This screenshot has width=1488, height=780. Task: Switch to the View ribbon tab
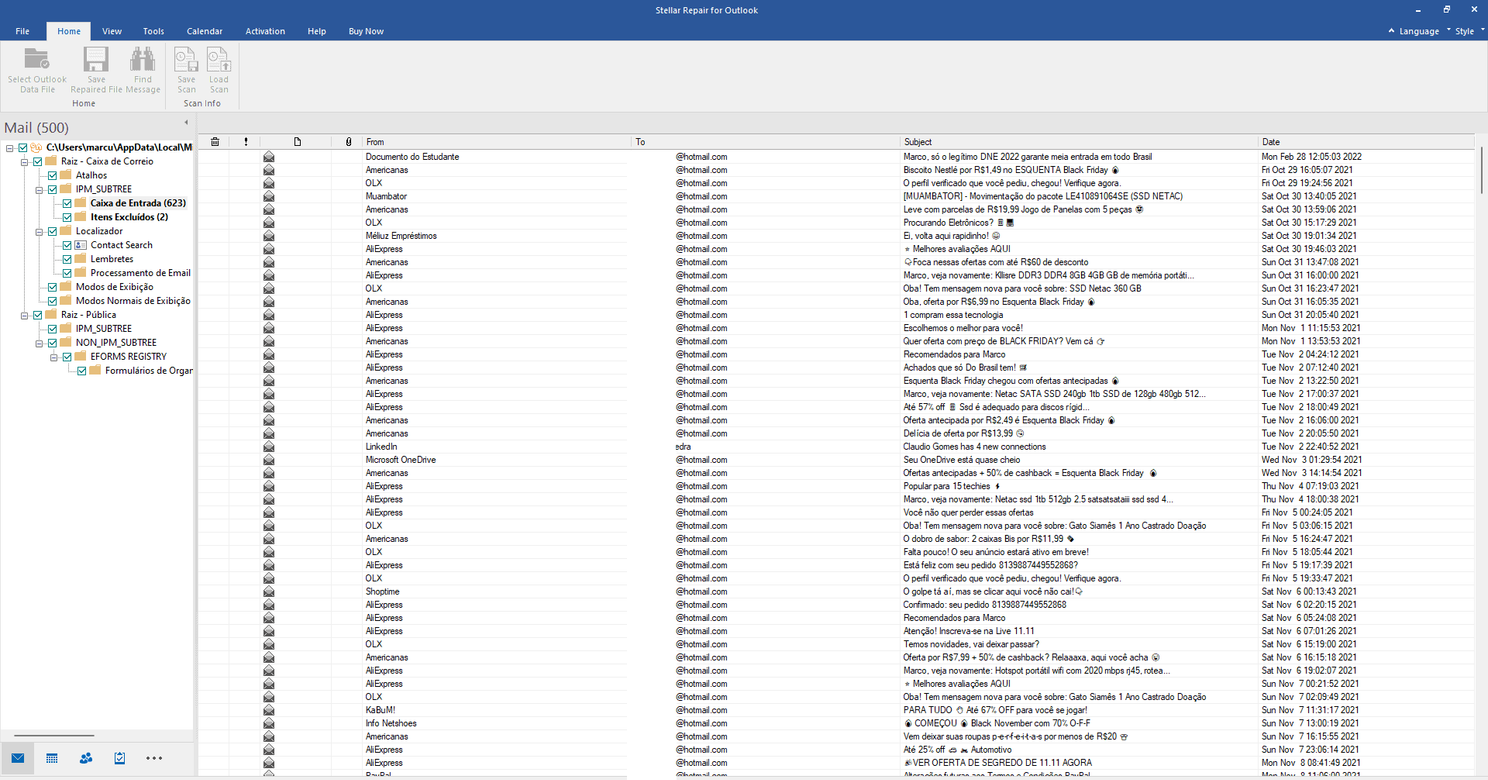(x=112, y=31)
